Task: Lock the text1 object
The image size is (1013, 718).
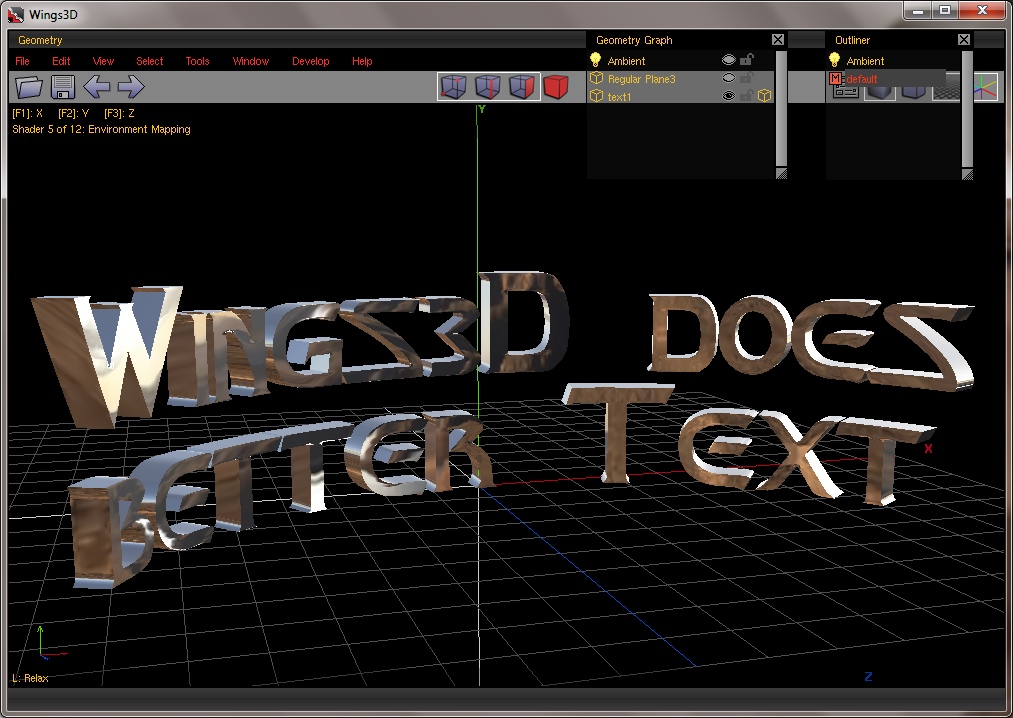Action: (x=747, y=96)
